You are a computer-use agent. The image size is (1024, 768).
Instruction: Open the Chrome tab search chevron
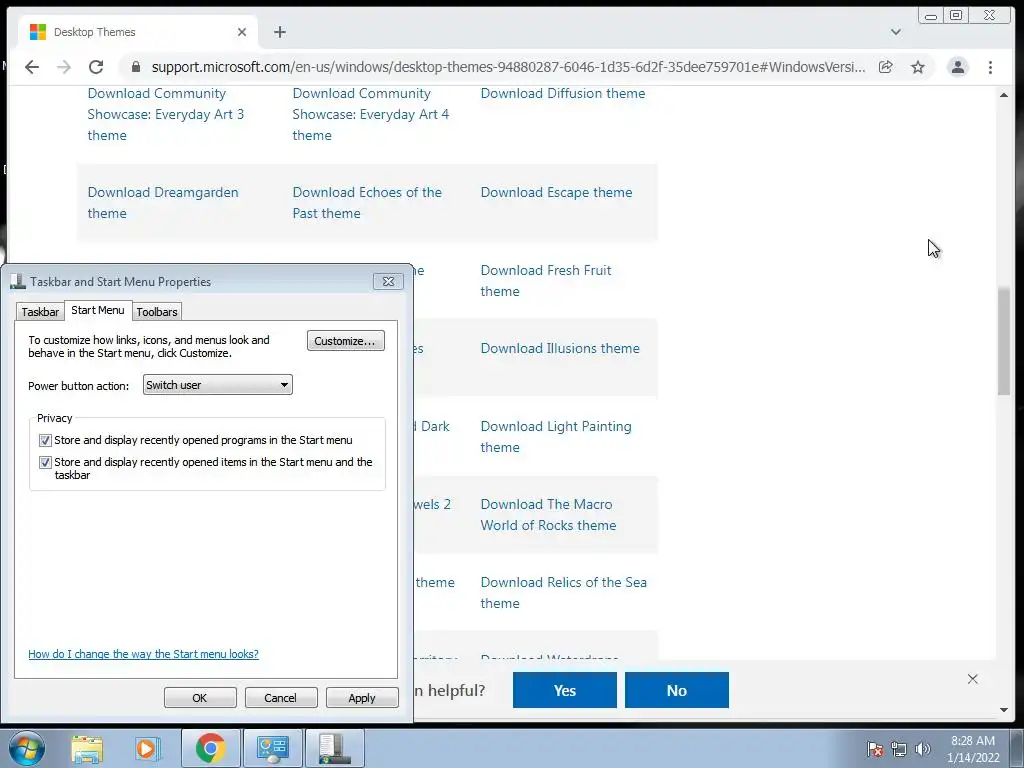(895, 32)
